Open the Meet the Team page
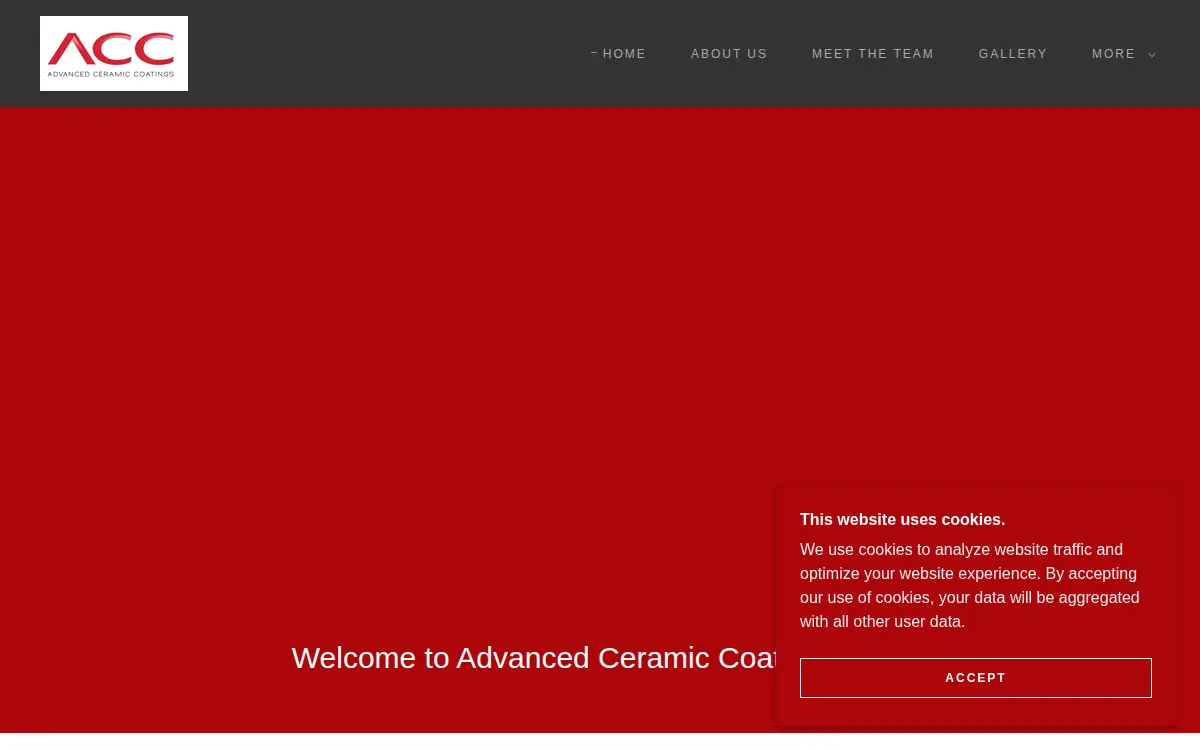The height and width of the screenshot is (750, 1200). pyautogui.click(x=873, y=54)
